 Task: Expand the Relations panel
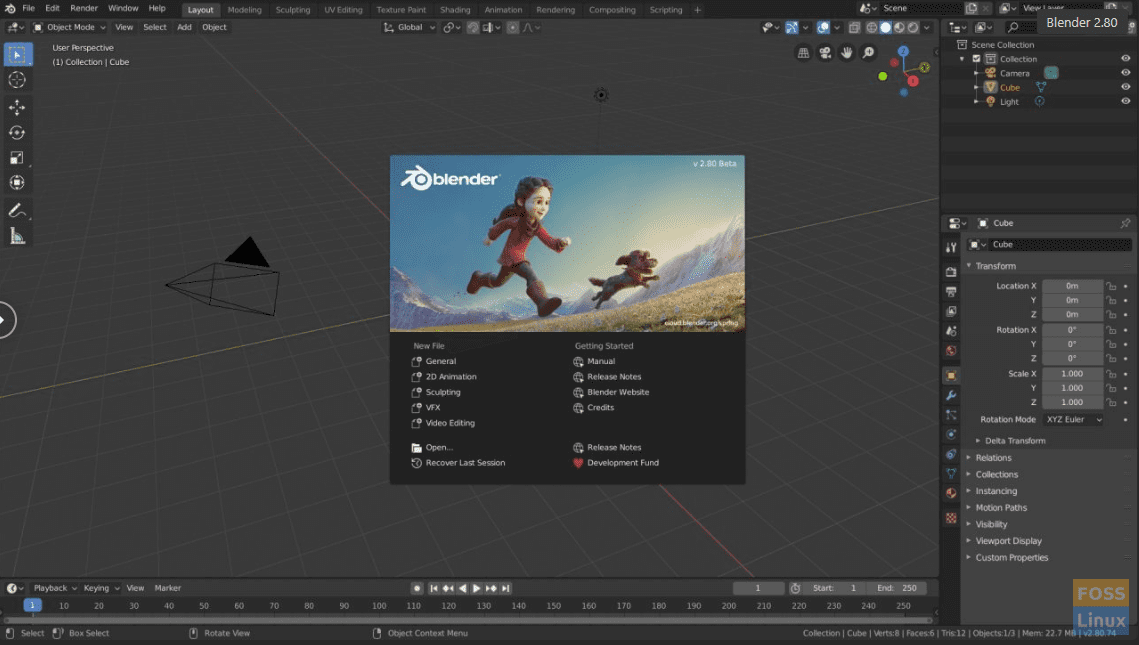(992, 458)
